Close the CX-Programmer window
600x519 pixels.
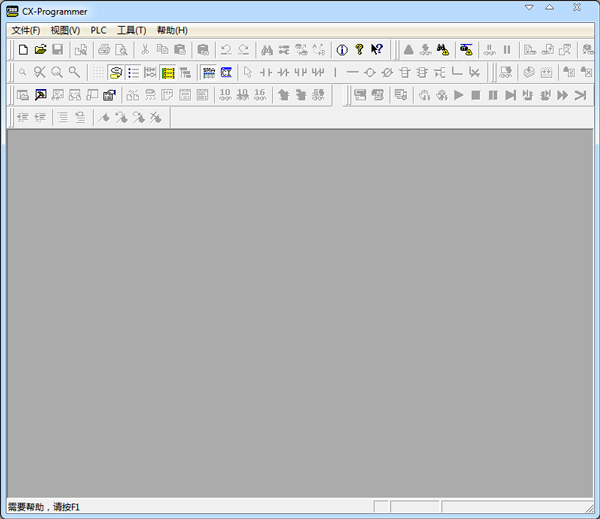pos(577,7)
